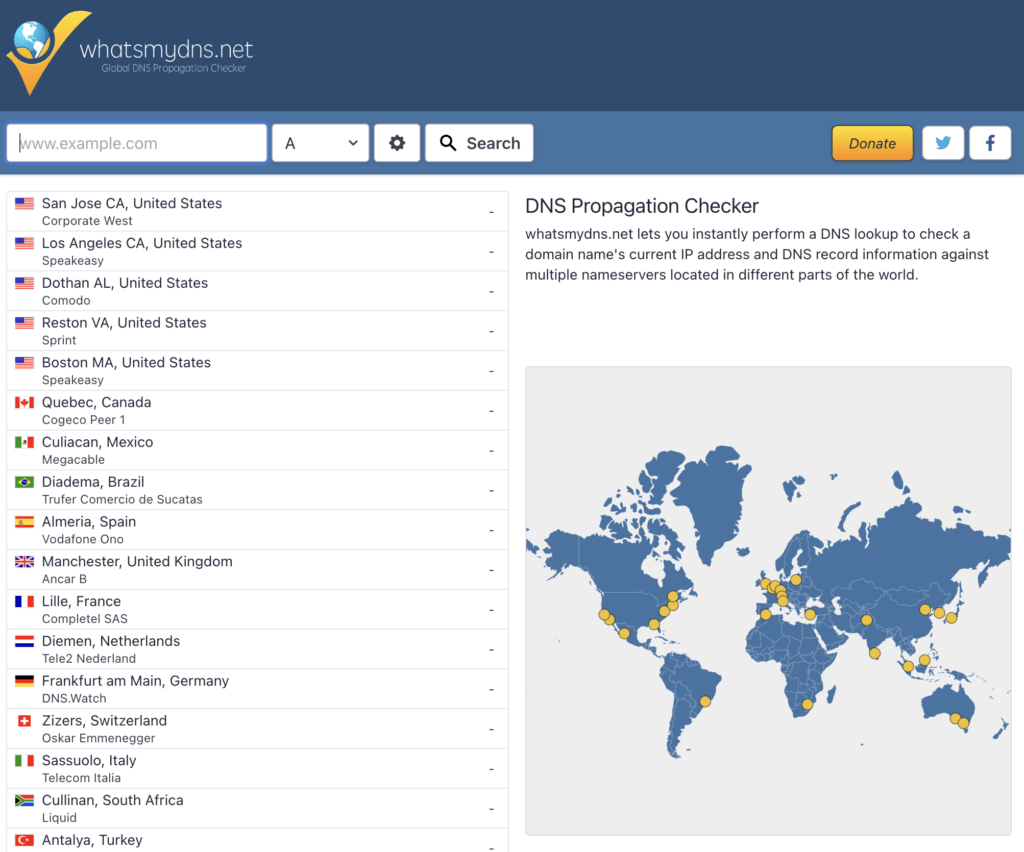Open the A record type dropdown

point(320,143)
